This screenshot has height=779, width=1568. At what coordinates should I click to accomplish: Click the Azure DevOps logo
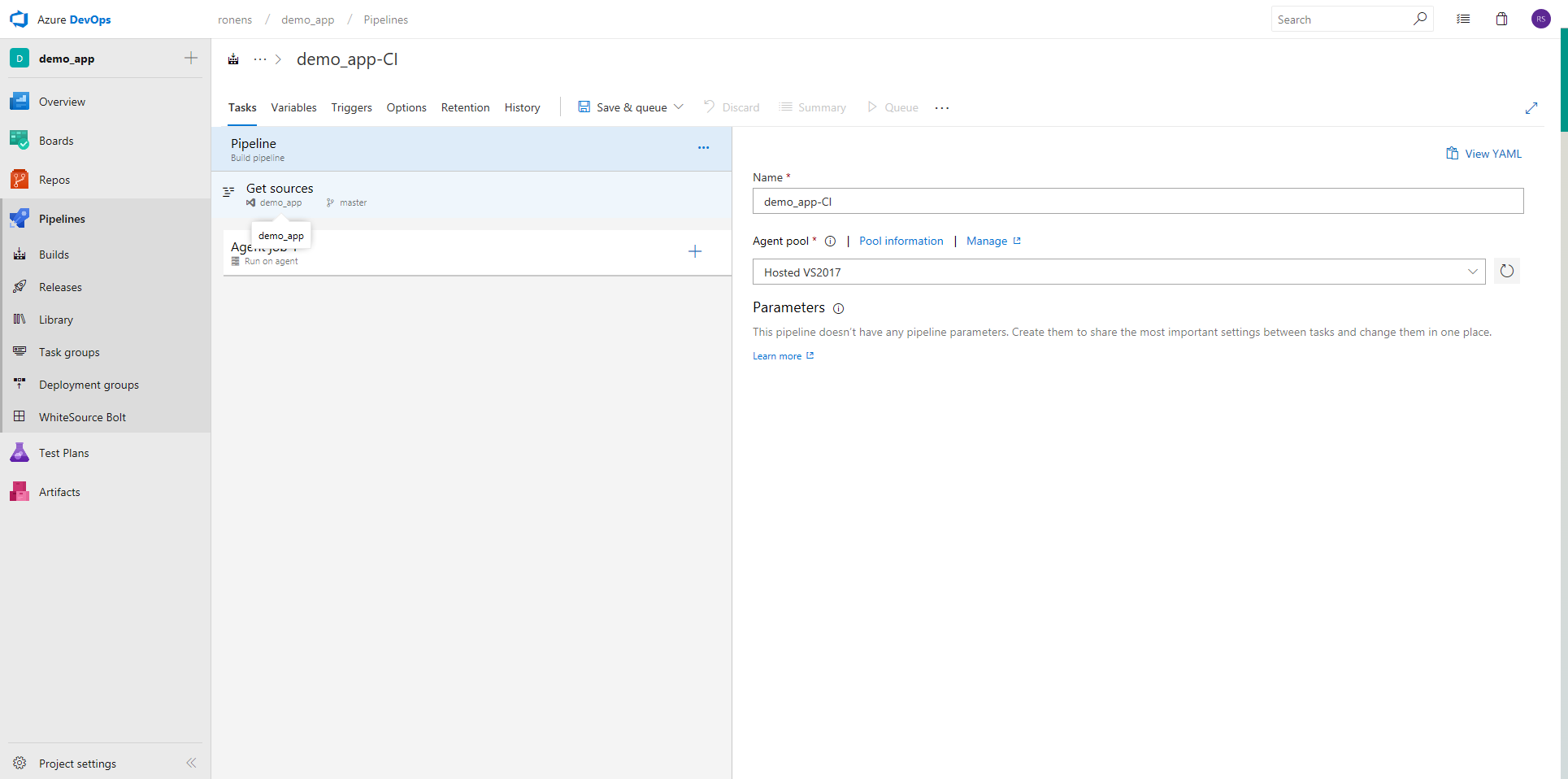click(19, 19)
